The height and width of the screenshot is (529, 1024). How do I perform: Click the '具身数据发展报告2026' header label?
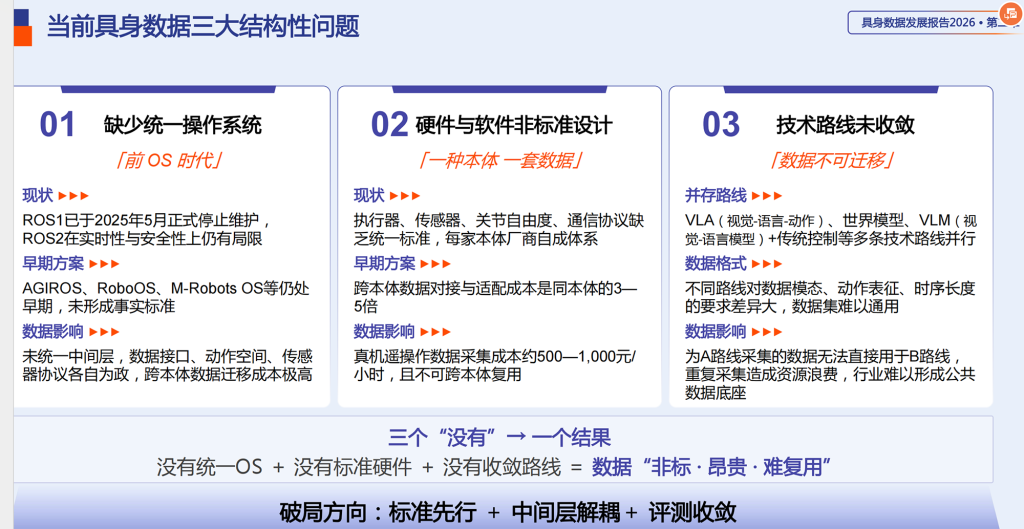coord(918,23)
